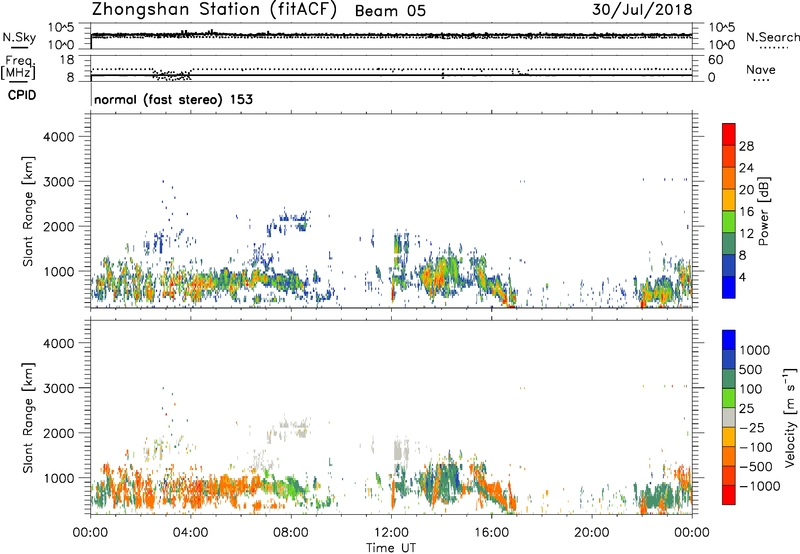This screenshot has width=800, height=554.
Task: Click the '60' Nave axis tick
Action: point(715,60)
